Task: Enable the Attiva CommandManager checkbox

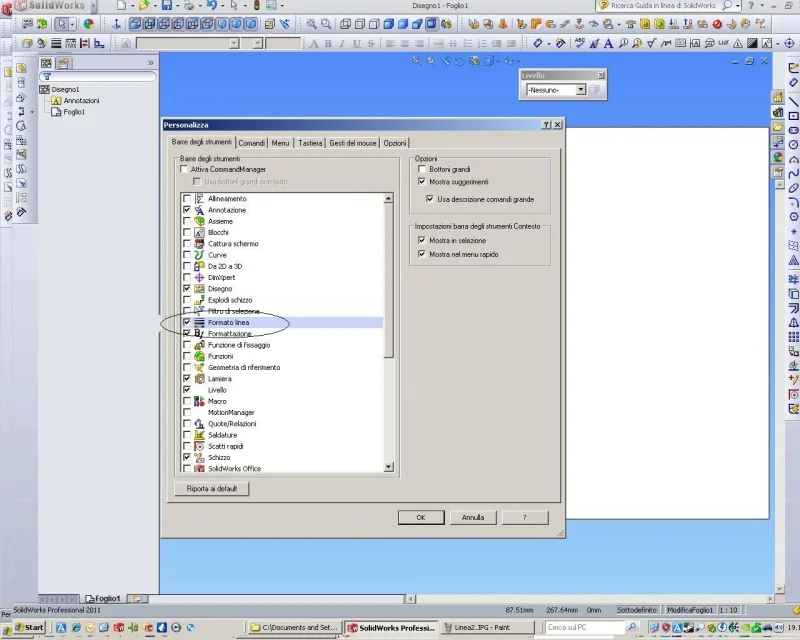Action: click(184, 169)
